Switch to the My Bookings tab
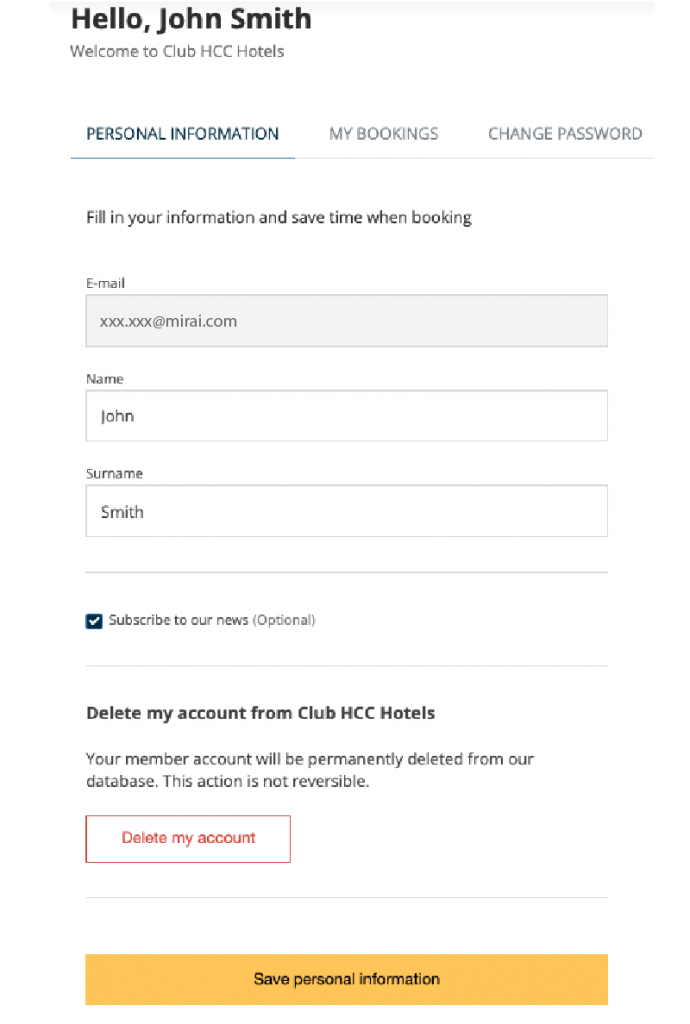This screenshot has width=690, height=1024. (383, 134)
